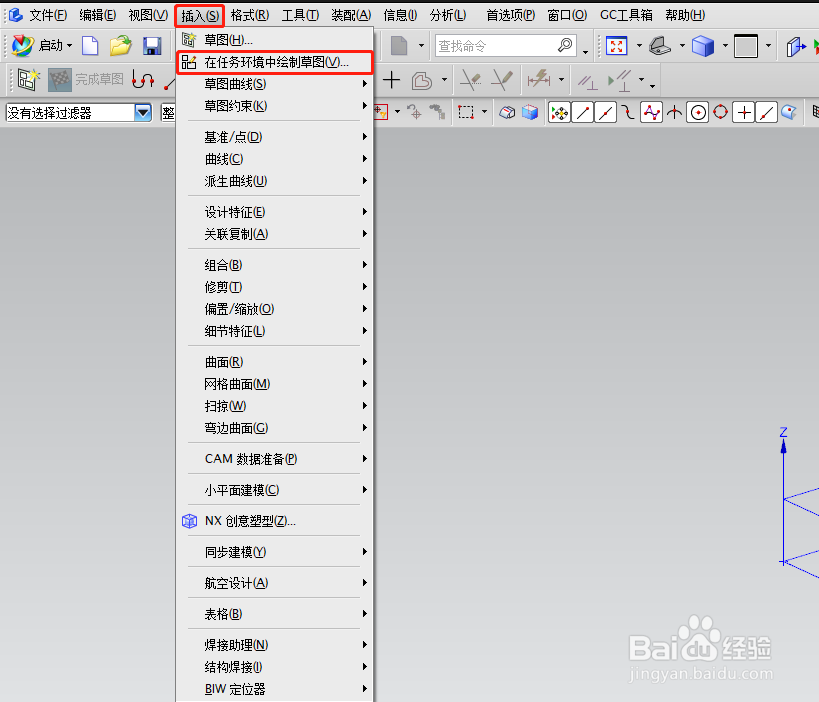Choose NX 创意塑型(Z)... entry
The width and height of the screenshot is (819, 702).
[x=275, y=521]
